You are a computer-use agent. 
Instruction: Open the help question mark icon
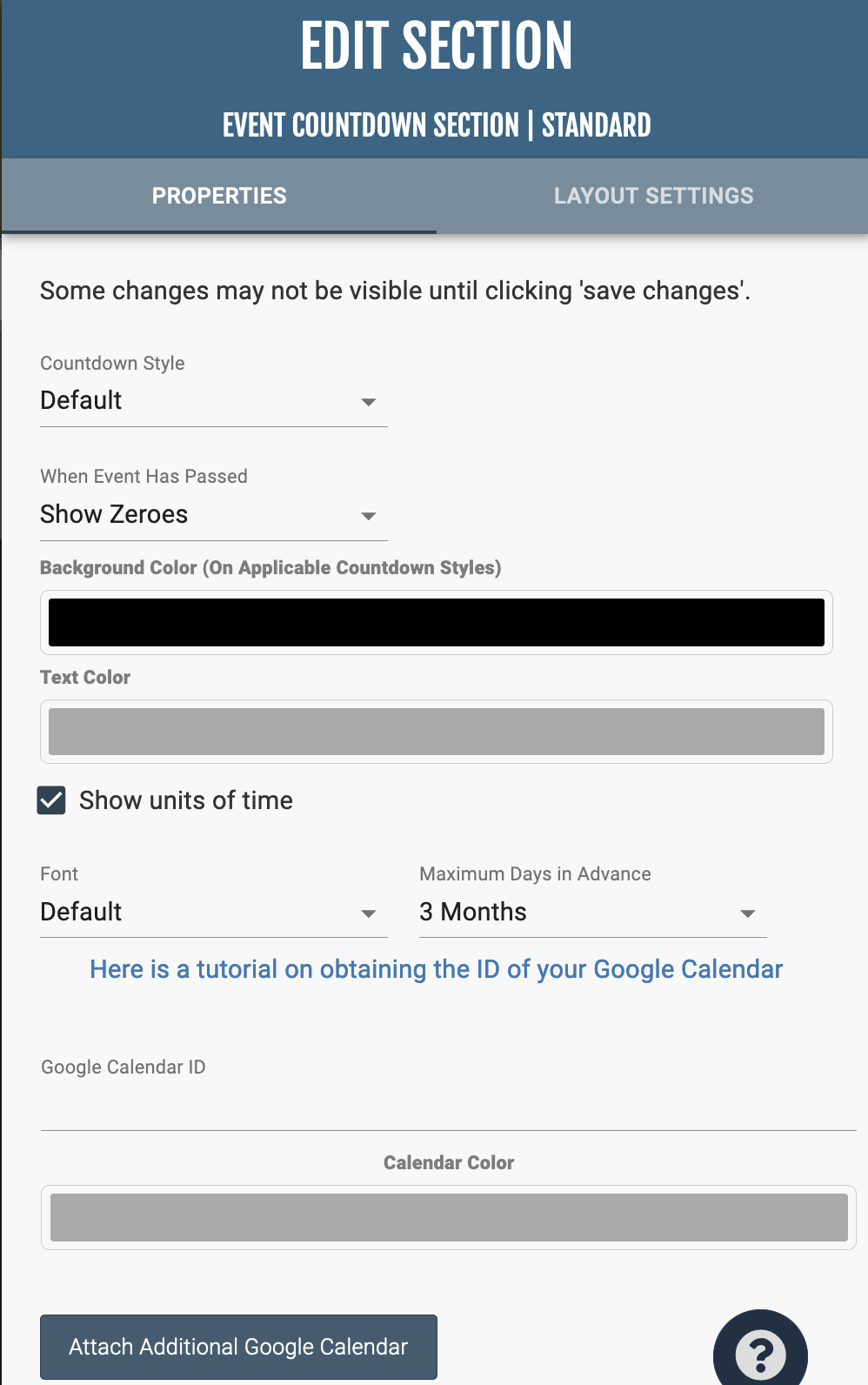[x=760, y=1353]
